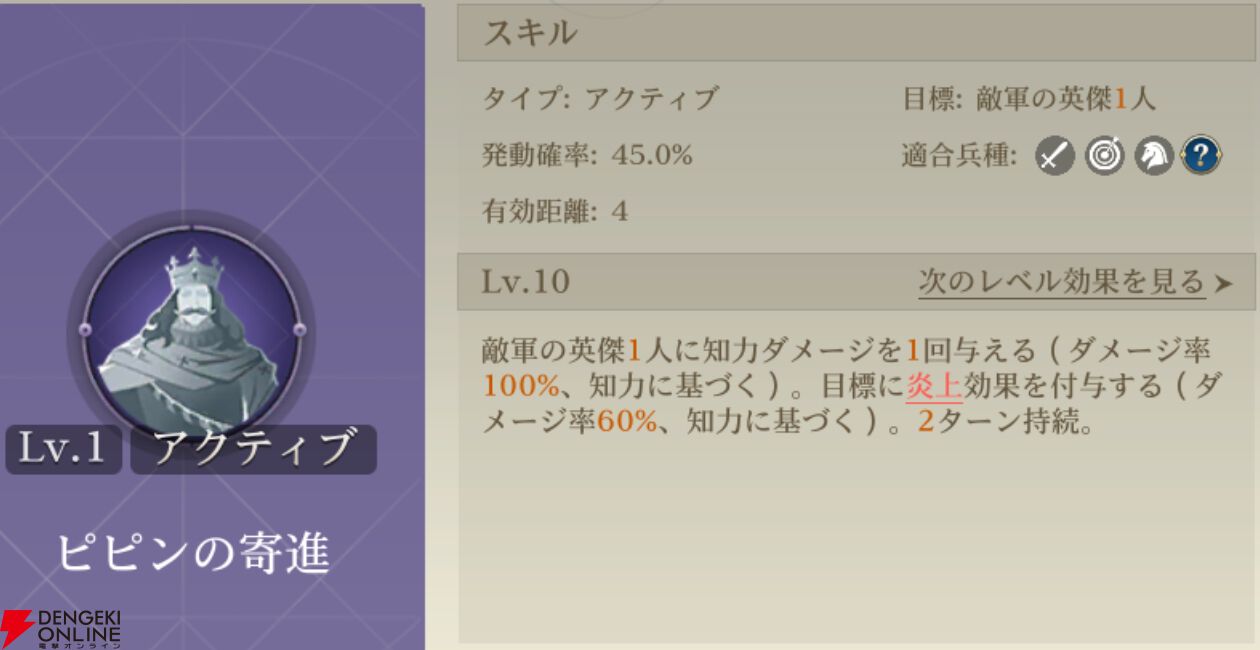The image size is (1260, 650).
Task: Click the アクティブ label on skill card
Action: pyautogui.click(x=254, y=449)
